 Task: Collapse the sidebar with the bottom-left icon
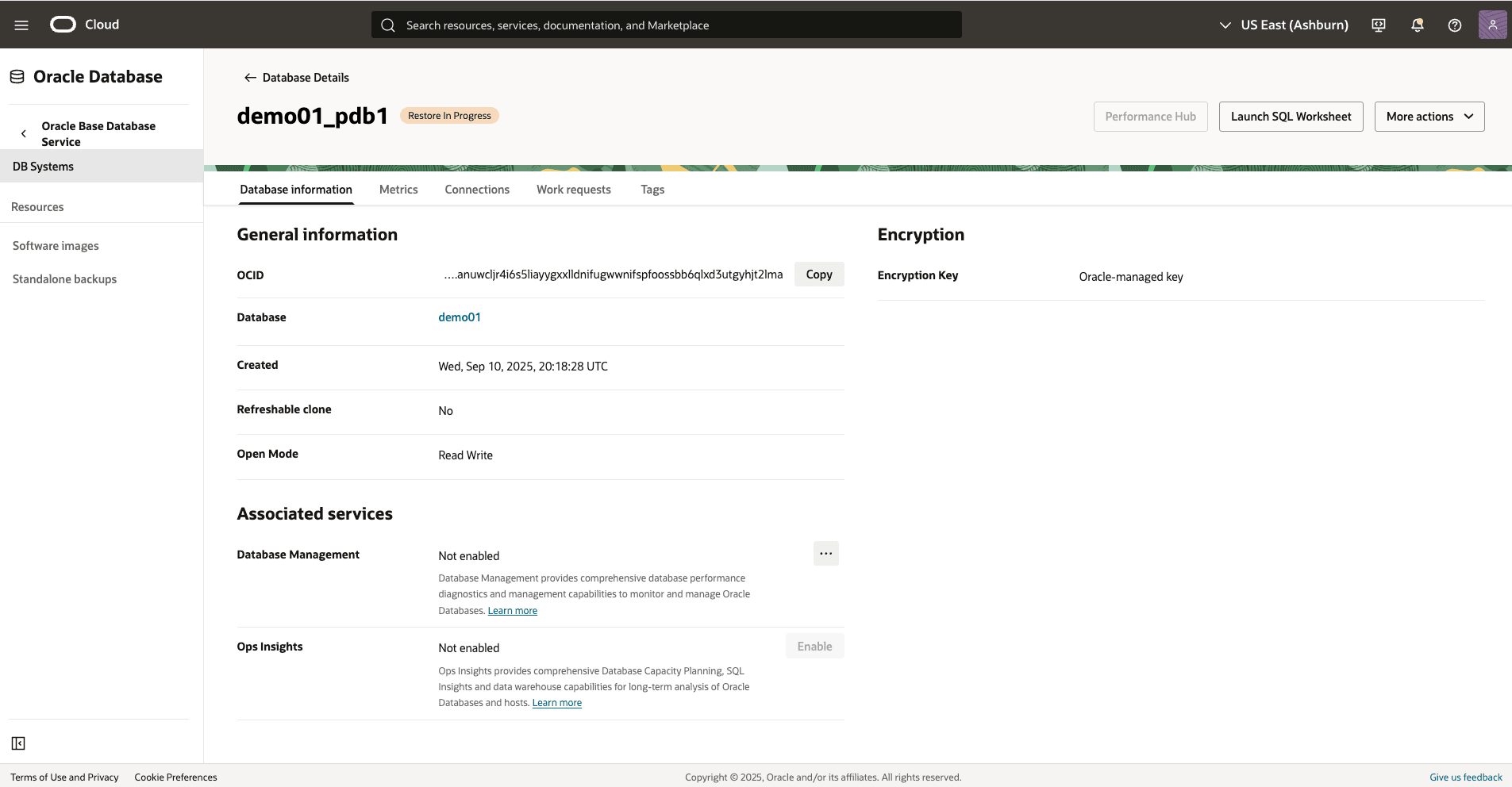click(18, 743)
